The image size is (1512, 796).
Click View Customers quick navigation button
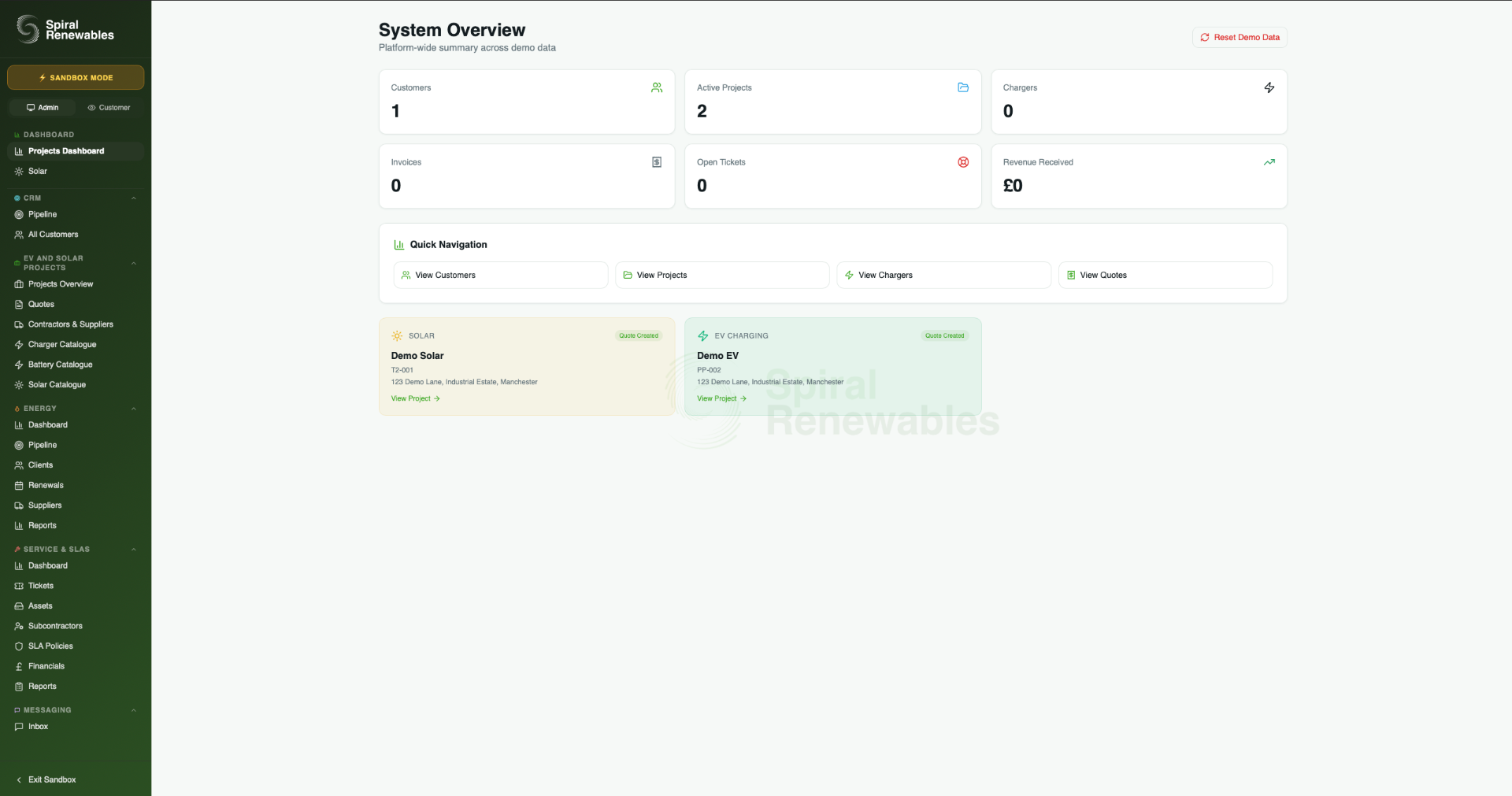tap(501, 275)
